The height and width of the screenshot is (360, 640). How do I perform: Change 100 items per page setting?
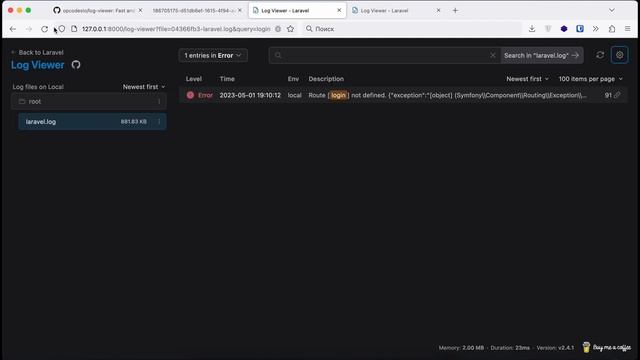click(590, 79)
